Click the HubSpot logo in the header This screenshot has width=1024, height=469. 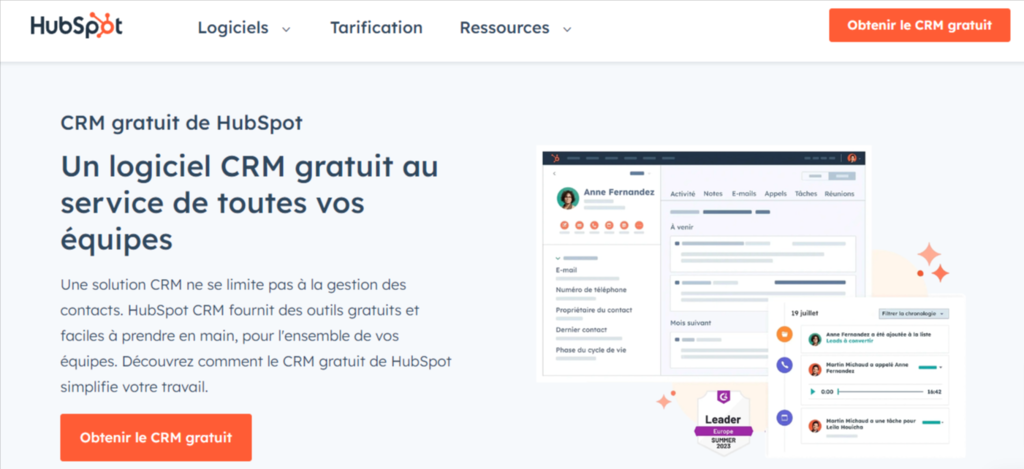click(76, 25)
